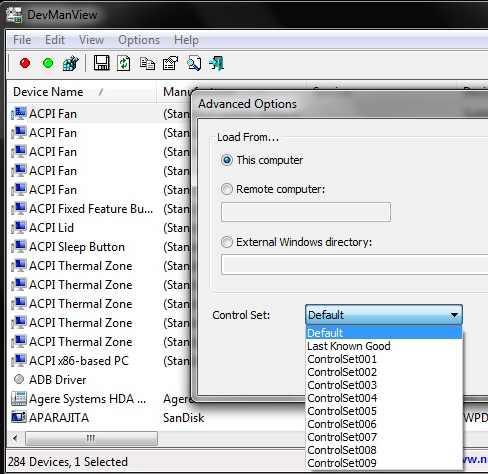This screenshot has width=488, height=474.
Task: Click the Save floppy disk toolbar icon
Action: point(101,63)
